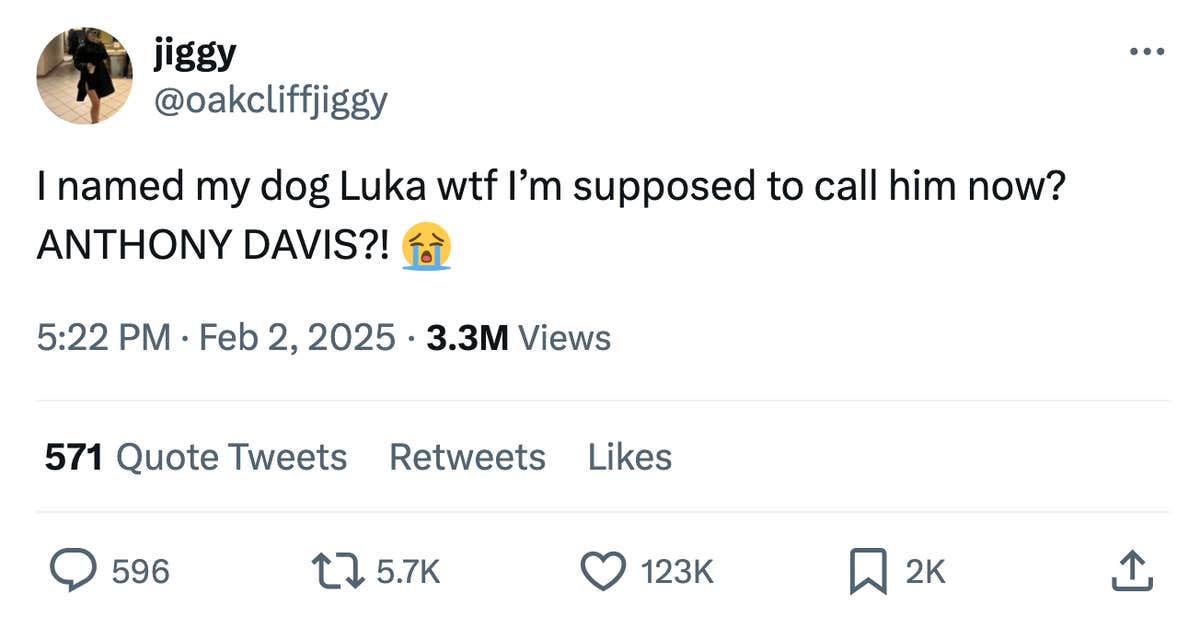Viewport: 1200px width, 617px height.
Task: View the 3.3M Views analytics
Action: (518, 338)
